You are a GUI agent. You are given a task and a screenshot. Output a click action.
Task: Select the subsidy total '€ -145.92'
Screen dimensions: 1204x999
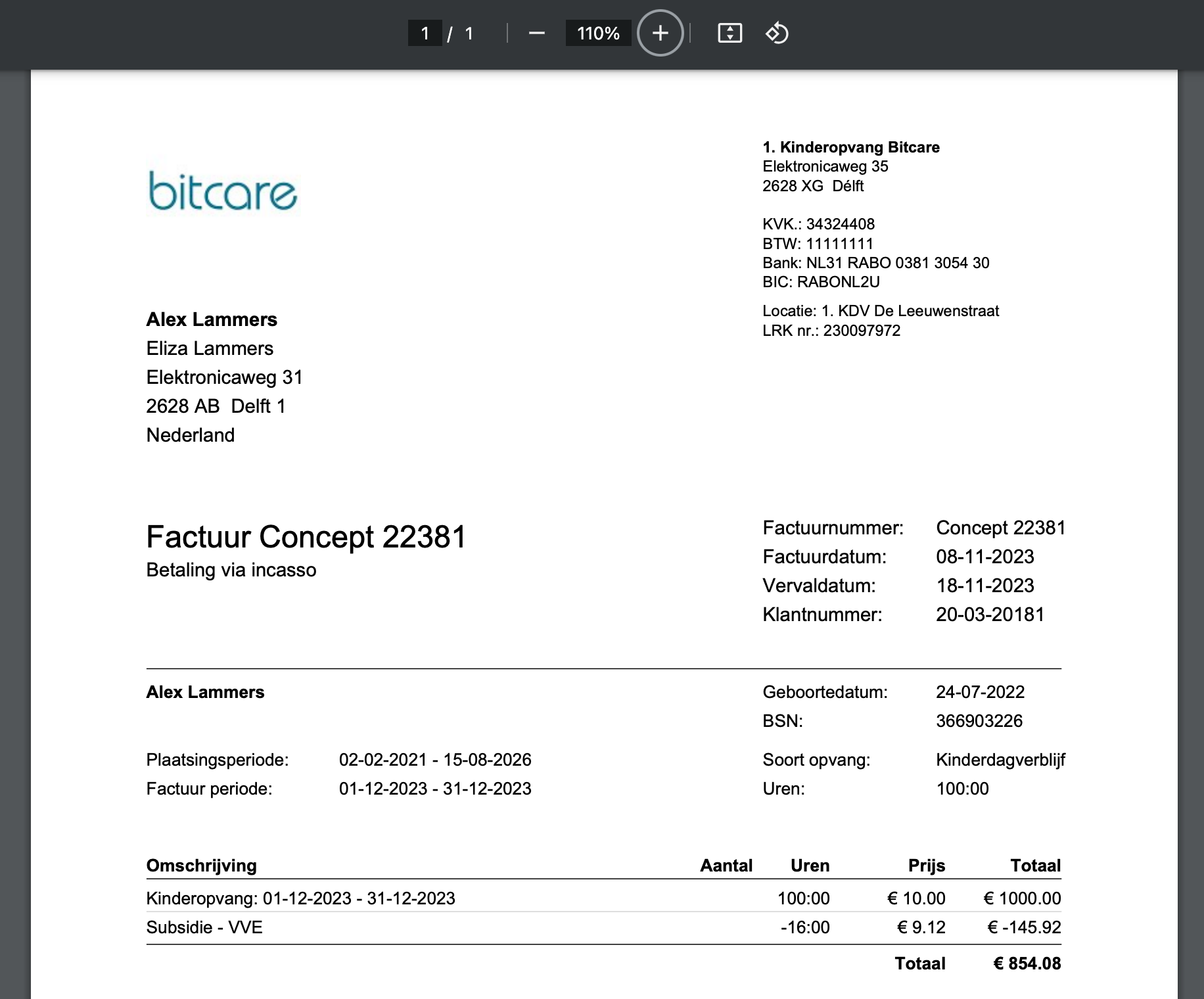1024,927
